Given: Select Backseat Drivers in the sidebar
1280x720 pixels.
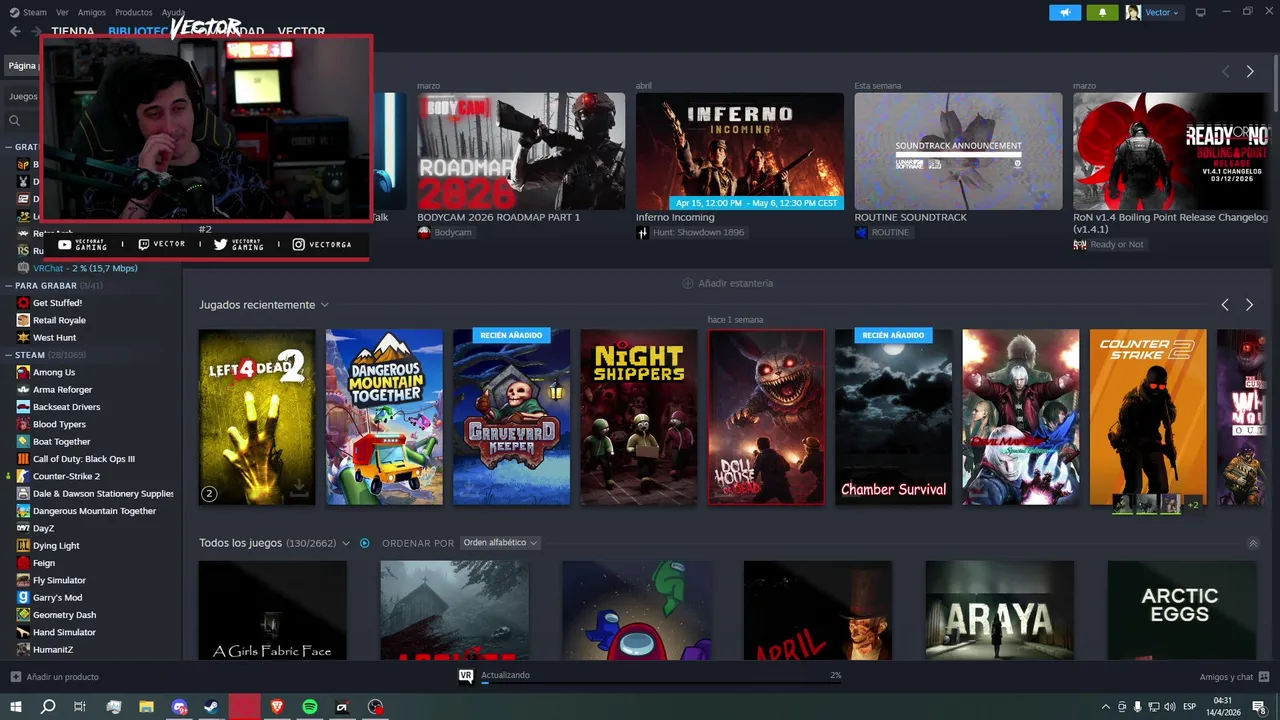Looking at the screenshot, I should (66, 407).
